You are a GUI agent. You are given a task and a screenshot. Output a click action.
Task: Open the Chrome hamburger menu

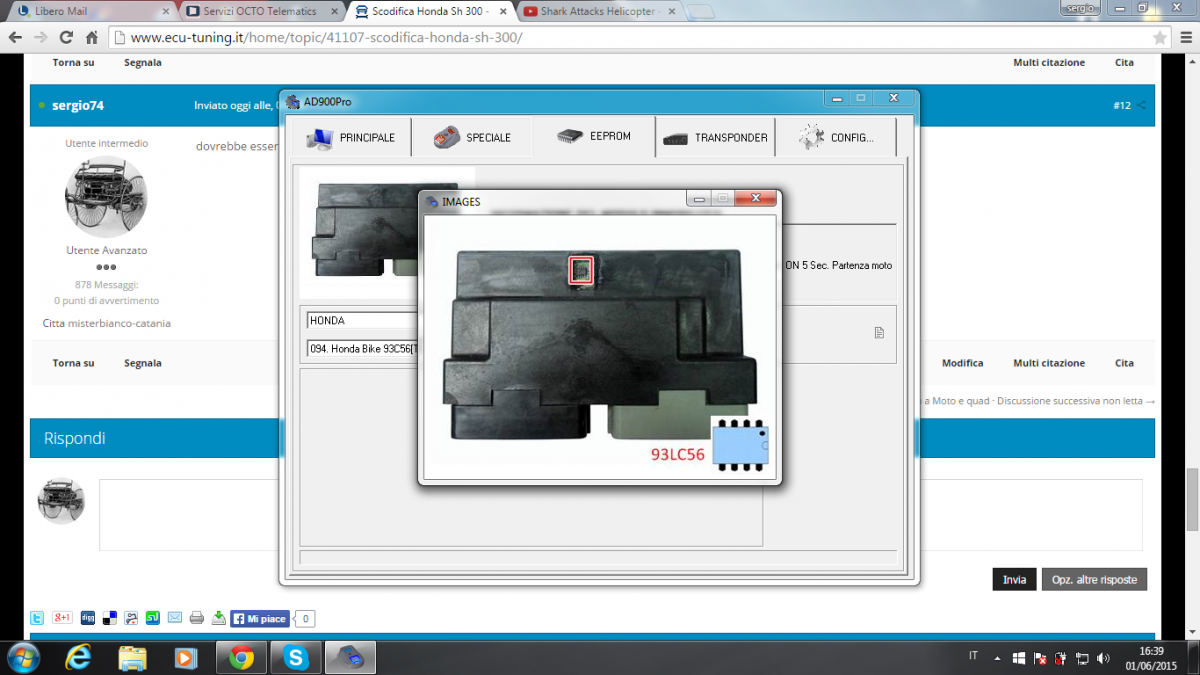[x=1185, y=37]
